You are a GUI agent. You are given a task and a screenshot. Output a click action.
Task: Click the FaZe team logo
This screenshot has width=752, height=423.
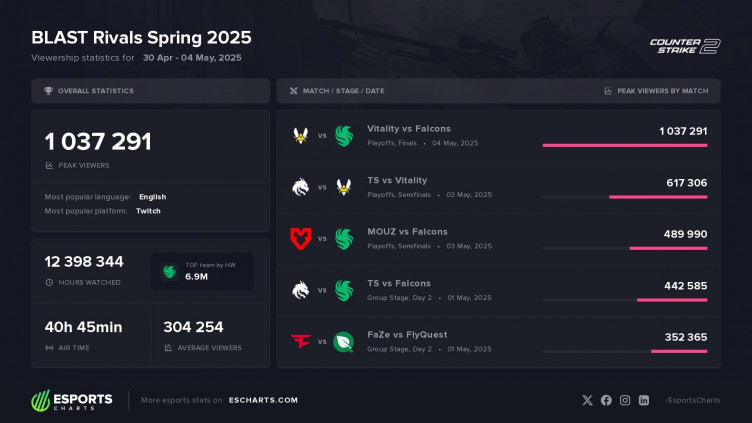pyautogui.click(x=301, y=341)
